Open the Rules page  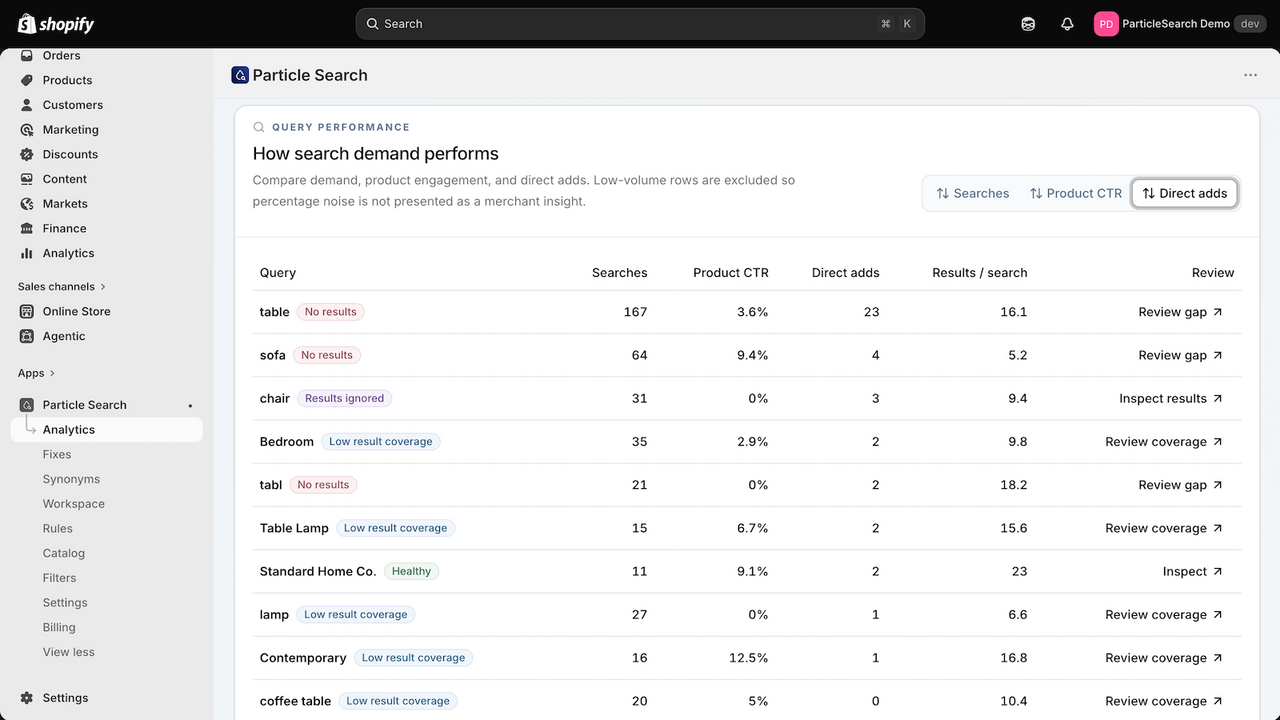pyautogui.click(x=58, y=528)
